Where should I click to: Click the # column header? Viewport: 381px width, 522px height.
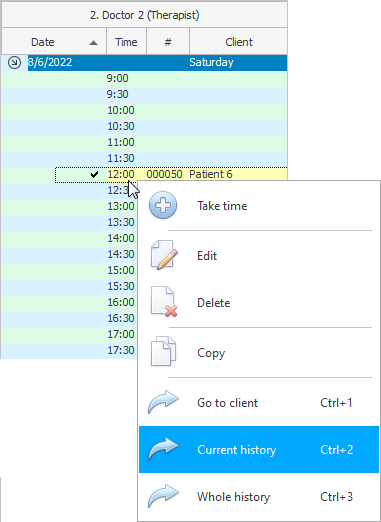point(168,42)
